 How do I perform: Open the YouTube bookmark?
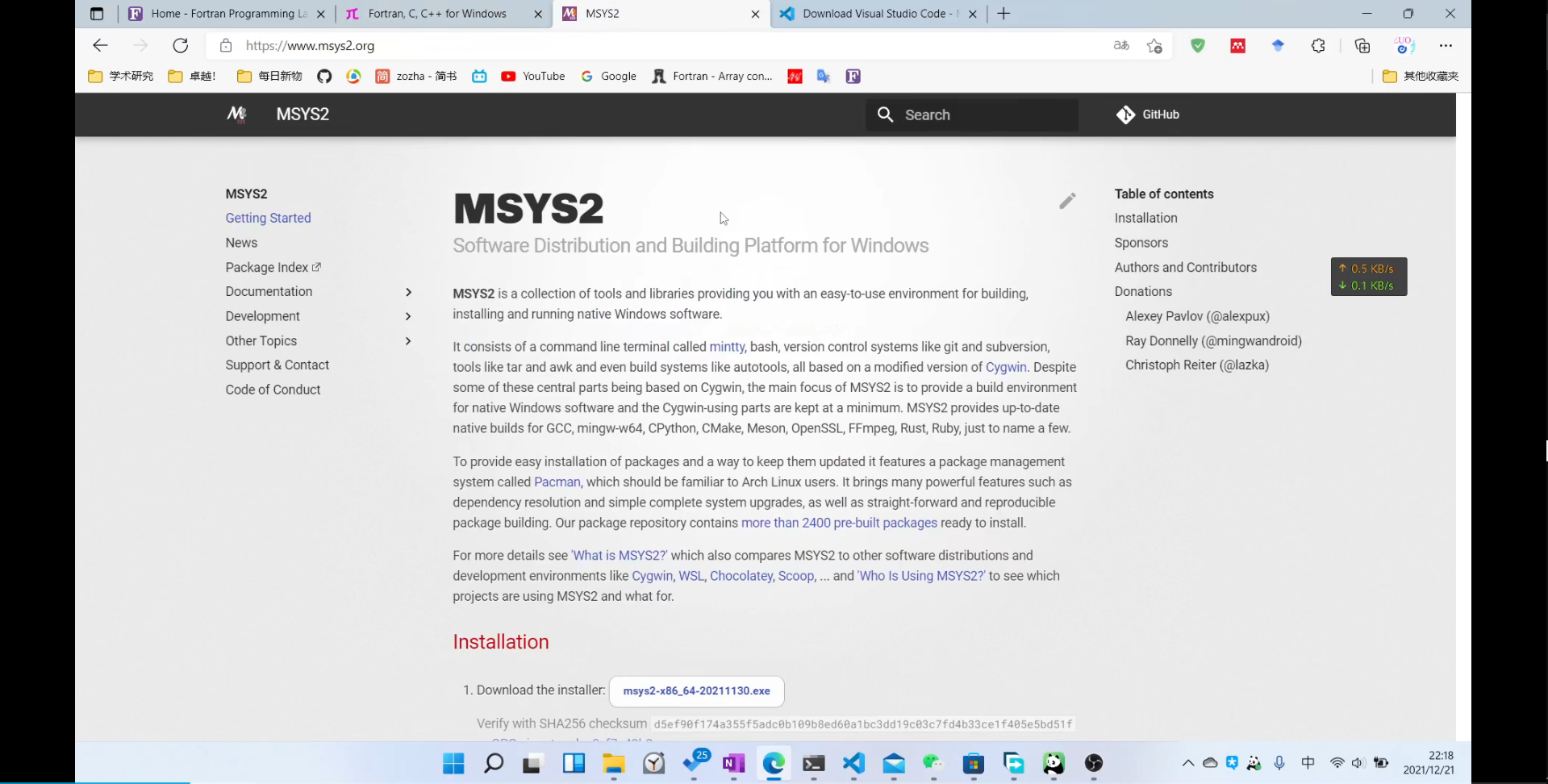pos(532,77)
